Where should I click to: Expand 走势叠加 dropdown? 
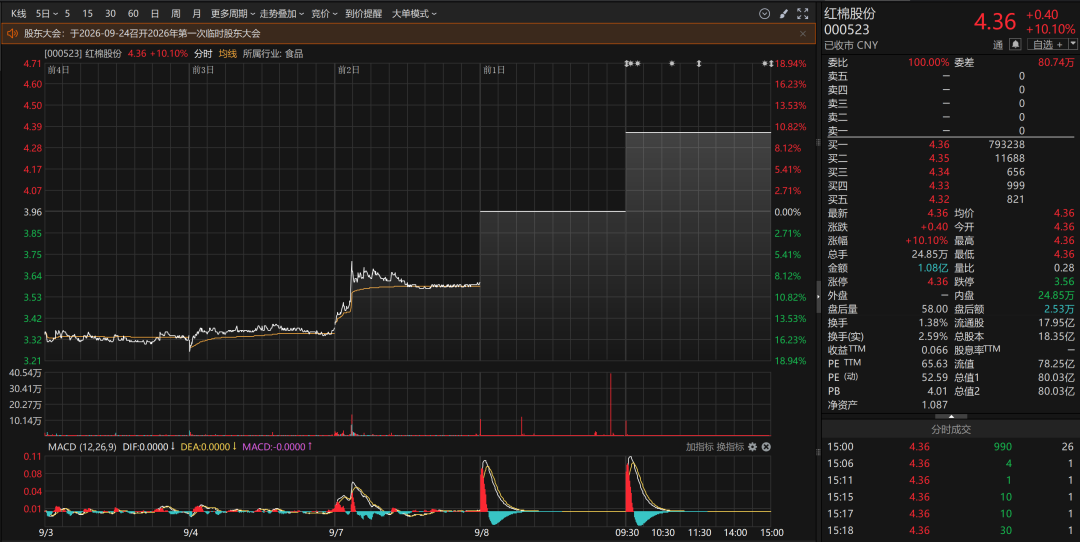tap(282, 14)
